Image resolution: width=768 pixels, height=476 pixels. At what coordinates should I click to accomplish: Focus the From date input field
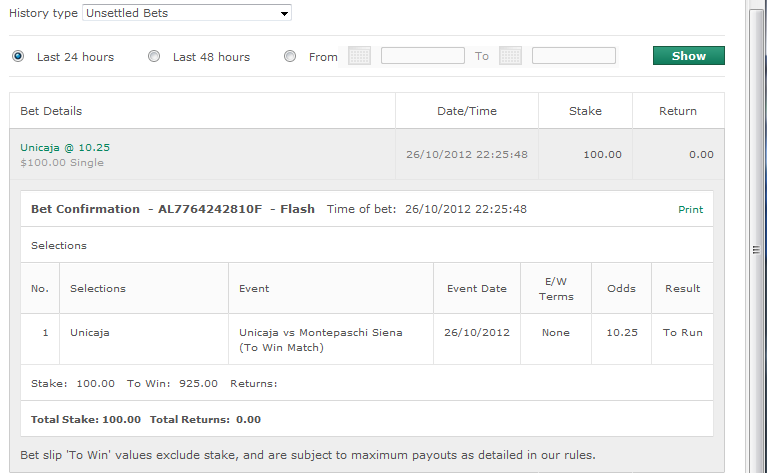click(422, 56)
